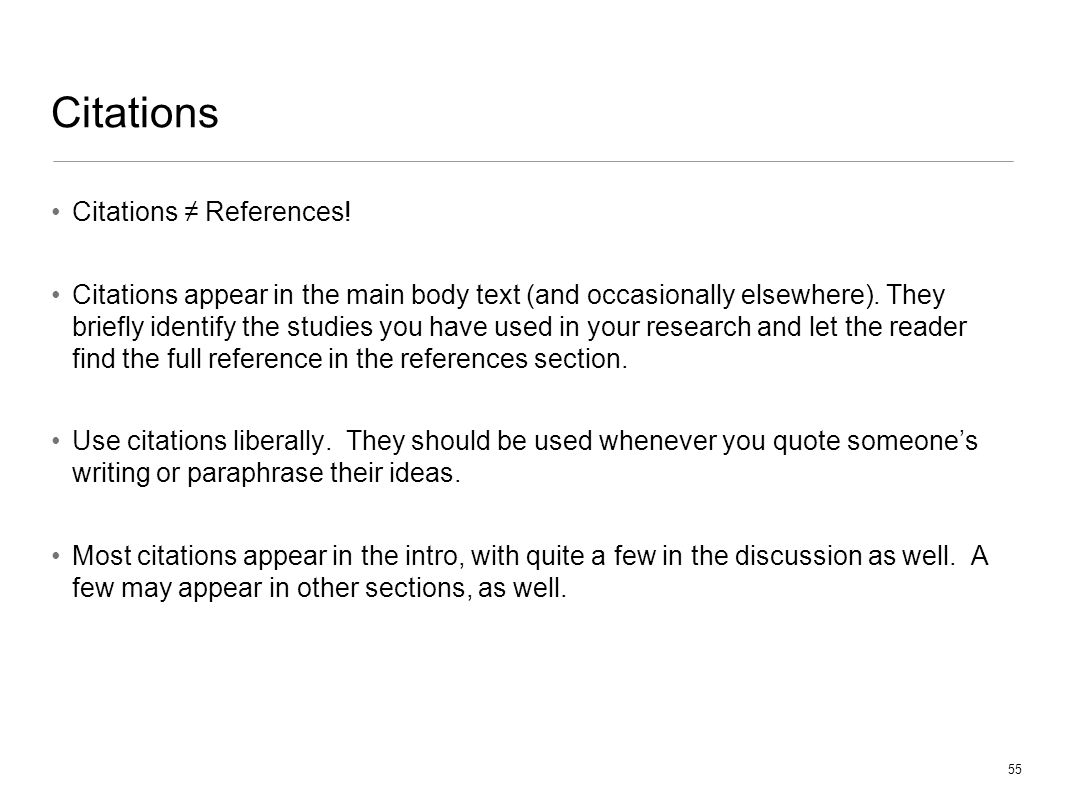Click the word "References!" in first bullet
The width and height of the screenshot is (1066, 800).
click(278, 212)
